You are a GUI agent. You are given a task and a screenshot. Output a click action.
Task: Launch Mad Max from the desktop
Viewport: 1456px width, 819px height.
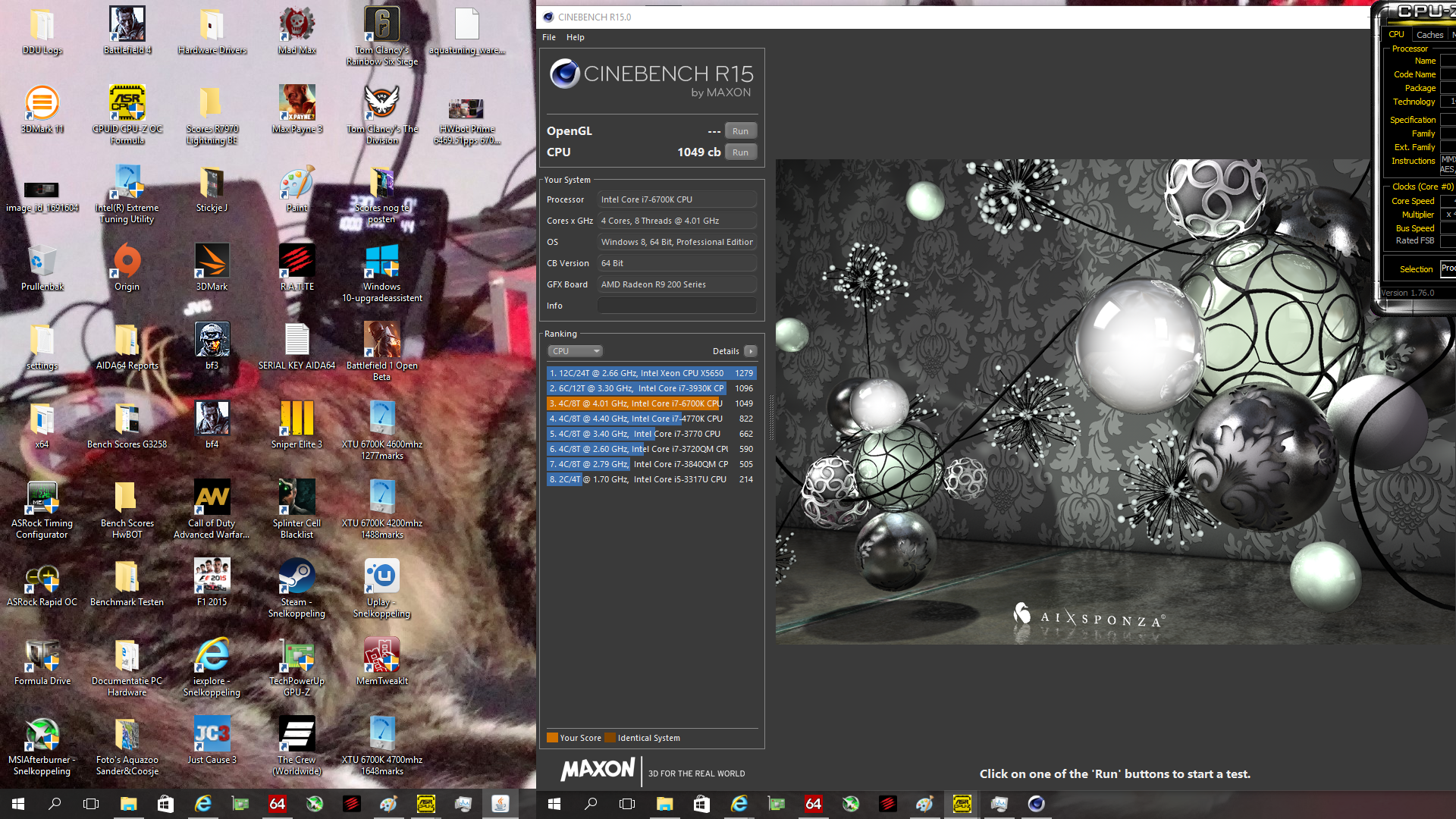tap(297, 30)
